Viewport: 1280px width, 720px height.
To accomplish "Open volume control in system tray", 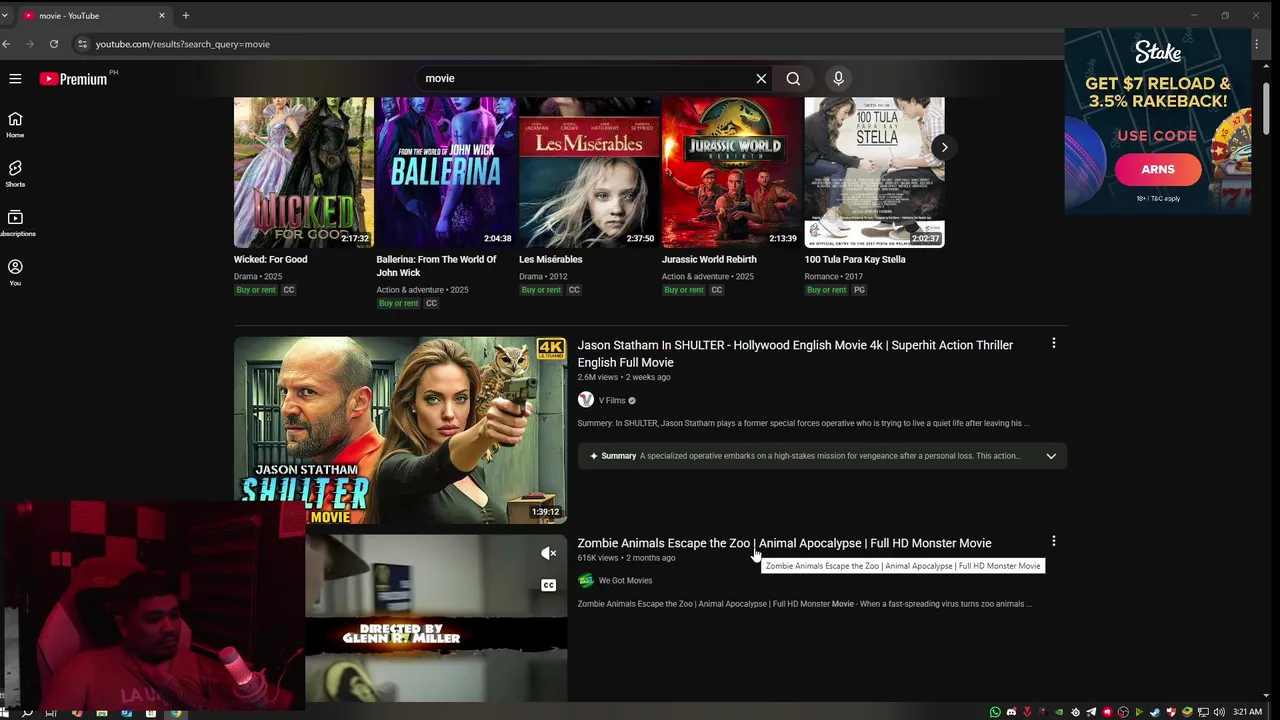I will tap(1219, 712).
